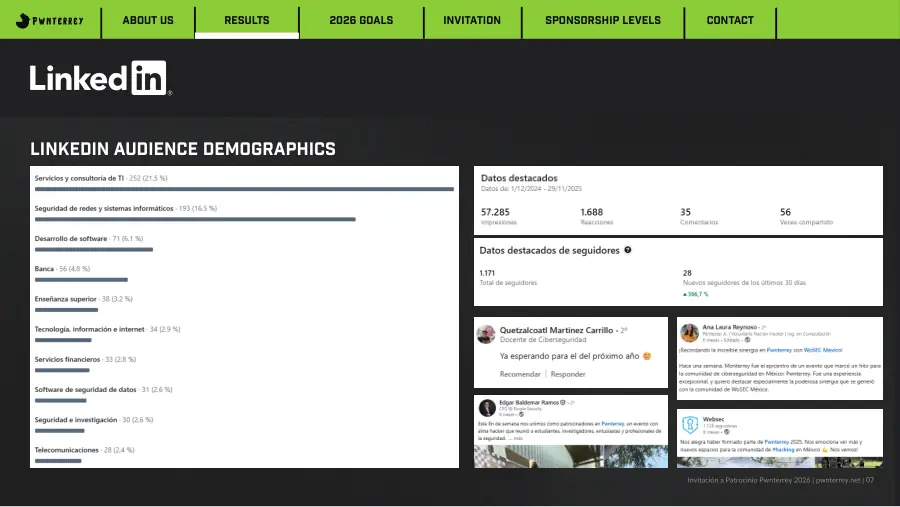Click the Websec company name
The width and height of the screenshot is (900, 507).
tap(713, 419)
